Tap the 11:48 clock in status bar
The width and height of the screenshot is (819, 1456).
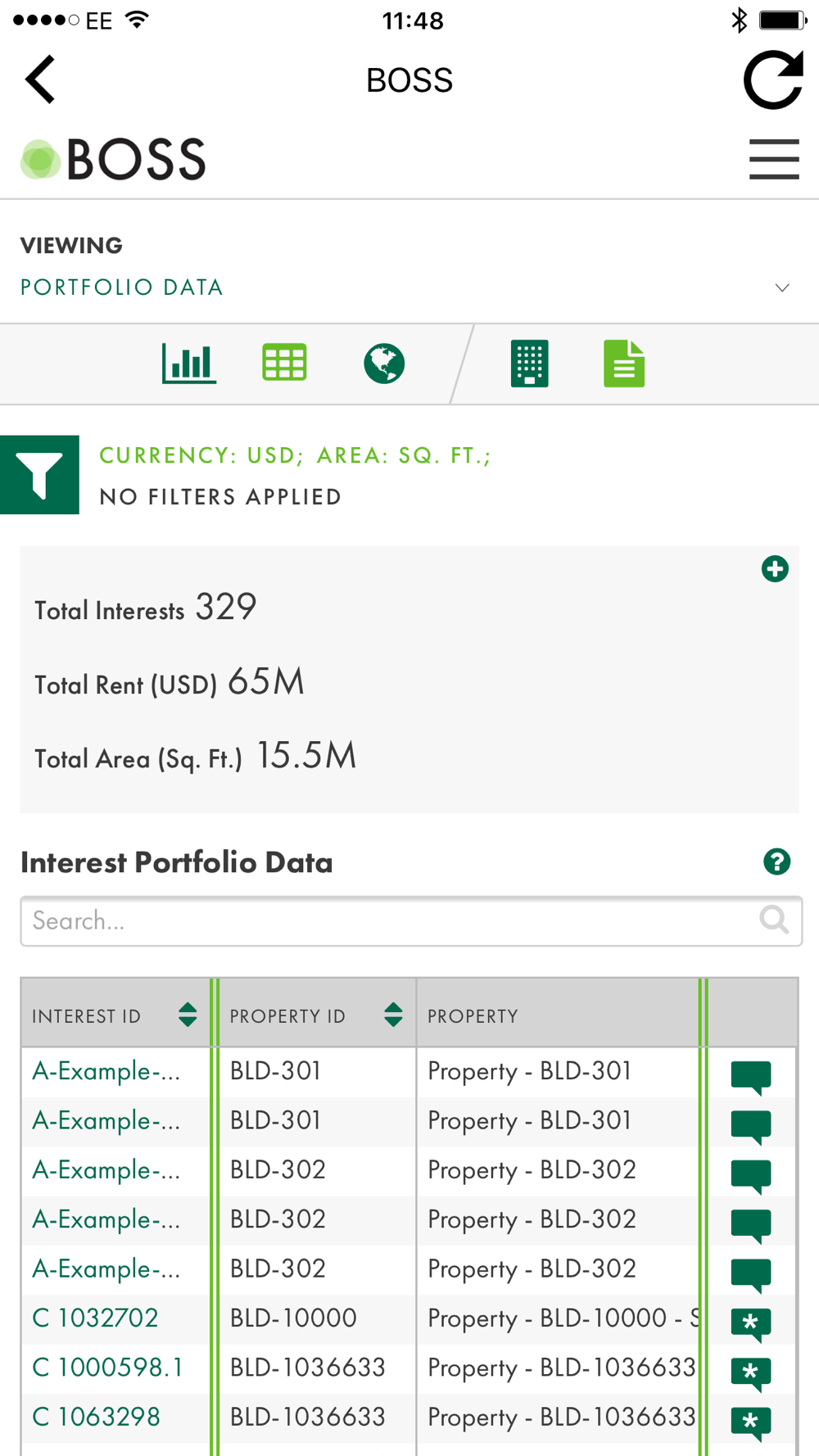[x=413, y=20]
